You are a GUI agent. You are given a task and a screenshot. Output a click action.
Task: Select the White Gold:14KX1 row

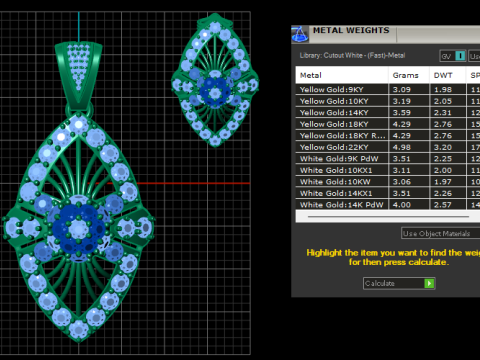pyautogui.click(x=388, y=193)
